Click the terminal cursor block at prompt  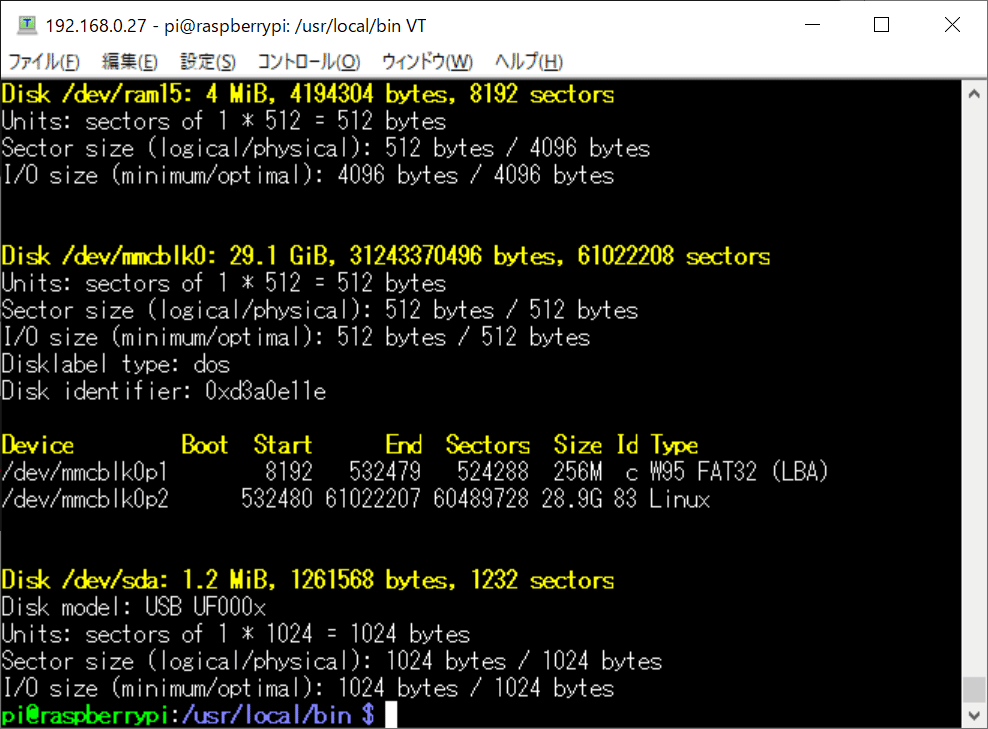point(391,716)
